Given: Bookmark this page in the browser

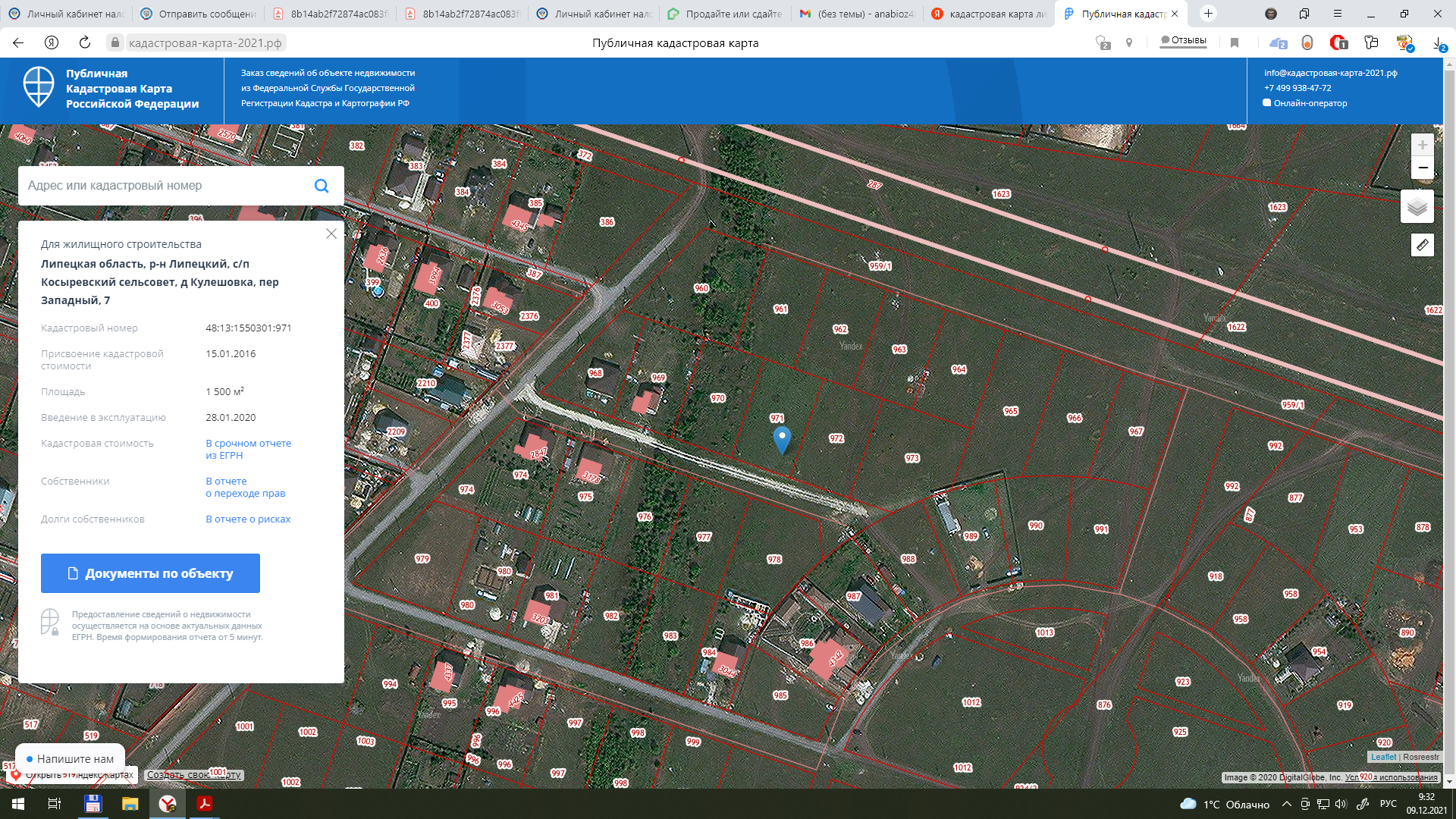Looking at the screenshot, I should tap(1235, 42).
